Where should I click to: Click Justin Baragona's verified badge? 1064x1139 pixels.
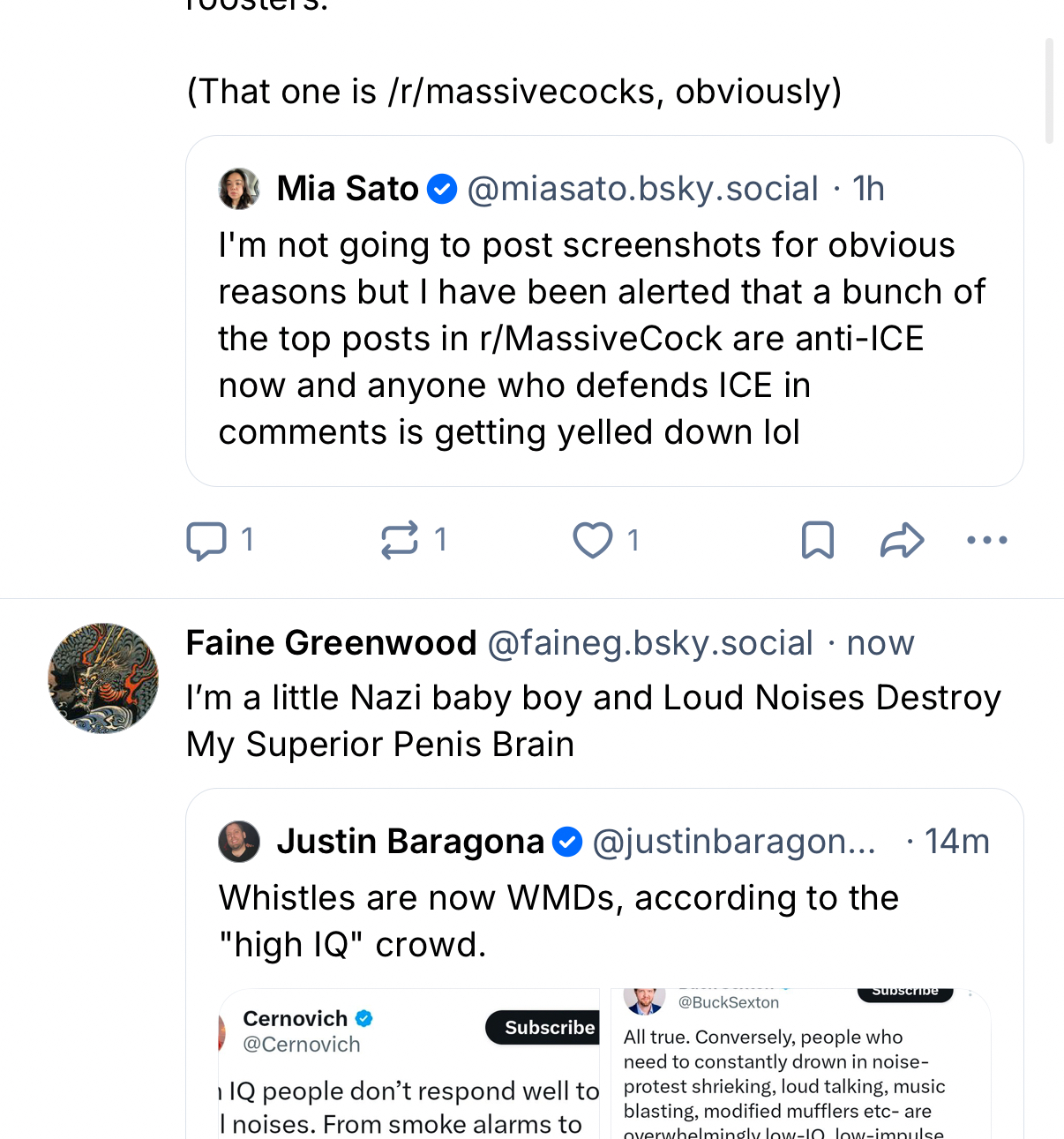pyautogui.click(x=567, y=842)
